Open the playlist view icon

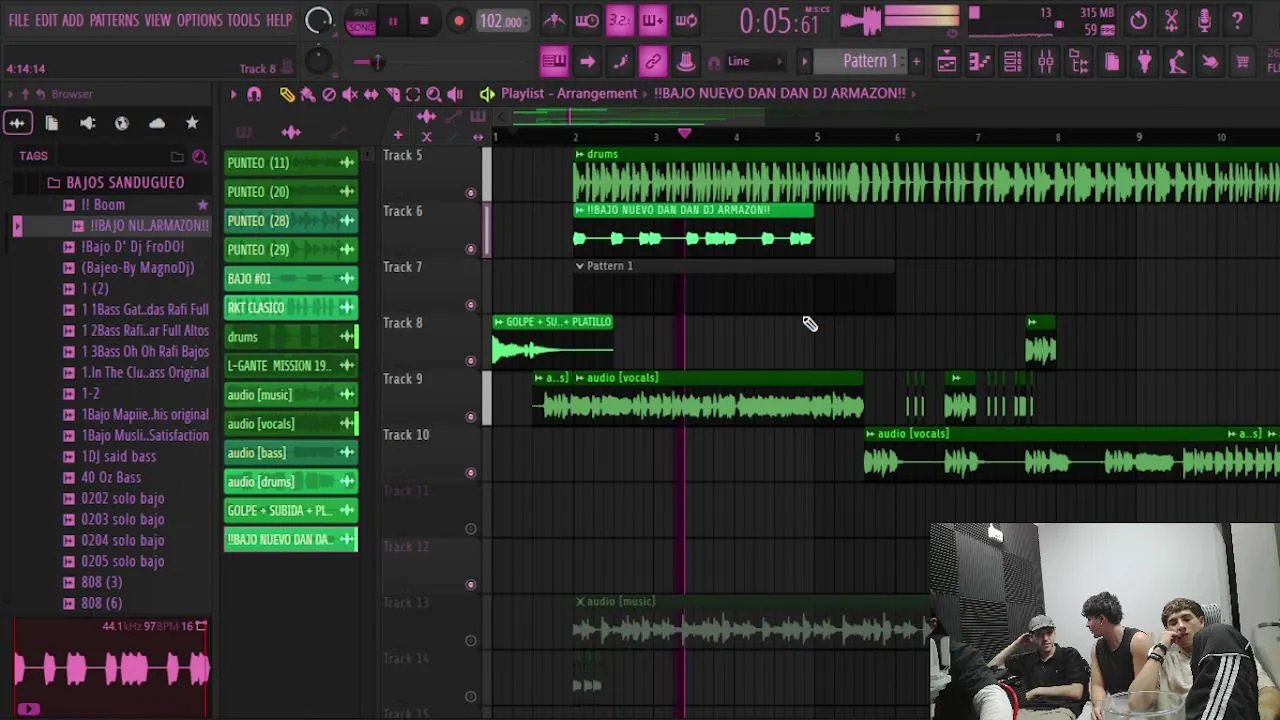point(946,62)
